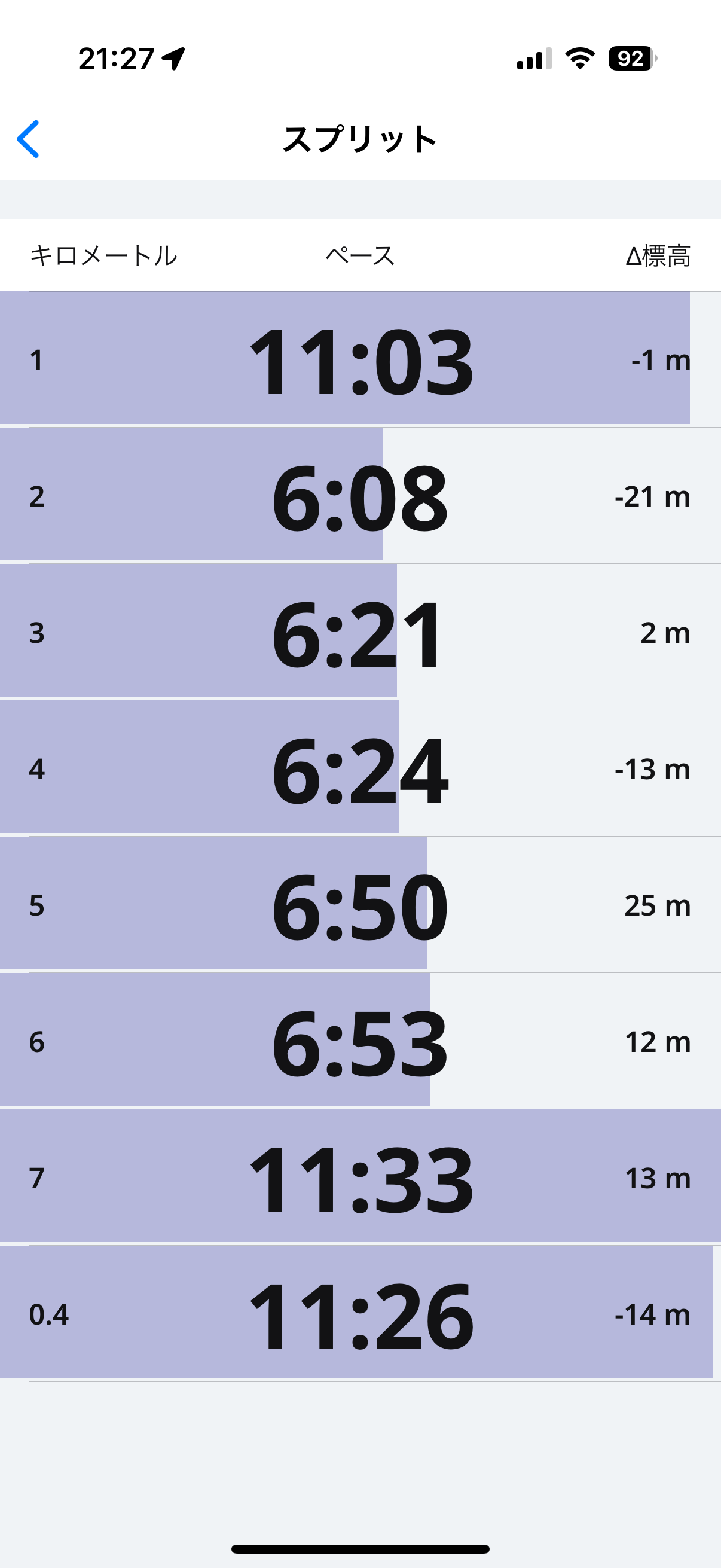Tap the 11:33 pace bar
Viewport: 721px width, 1568px height.
360,1179
